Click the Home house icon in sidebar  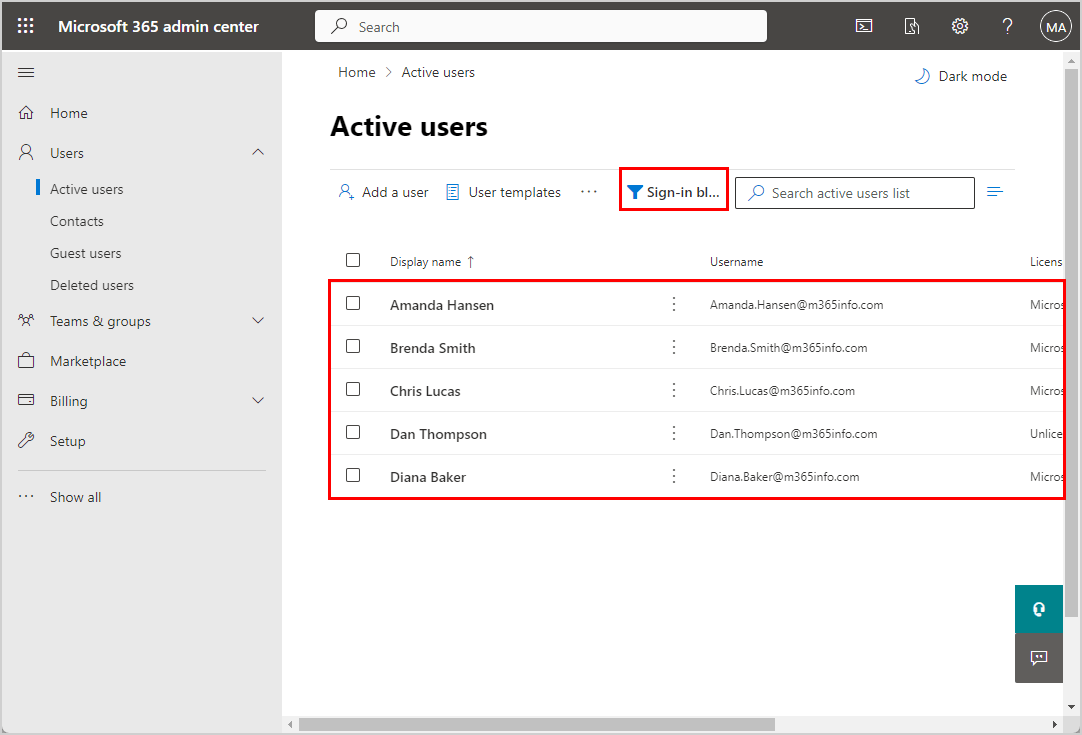coord(26,112)
